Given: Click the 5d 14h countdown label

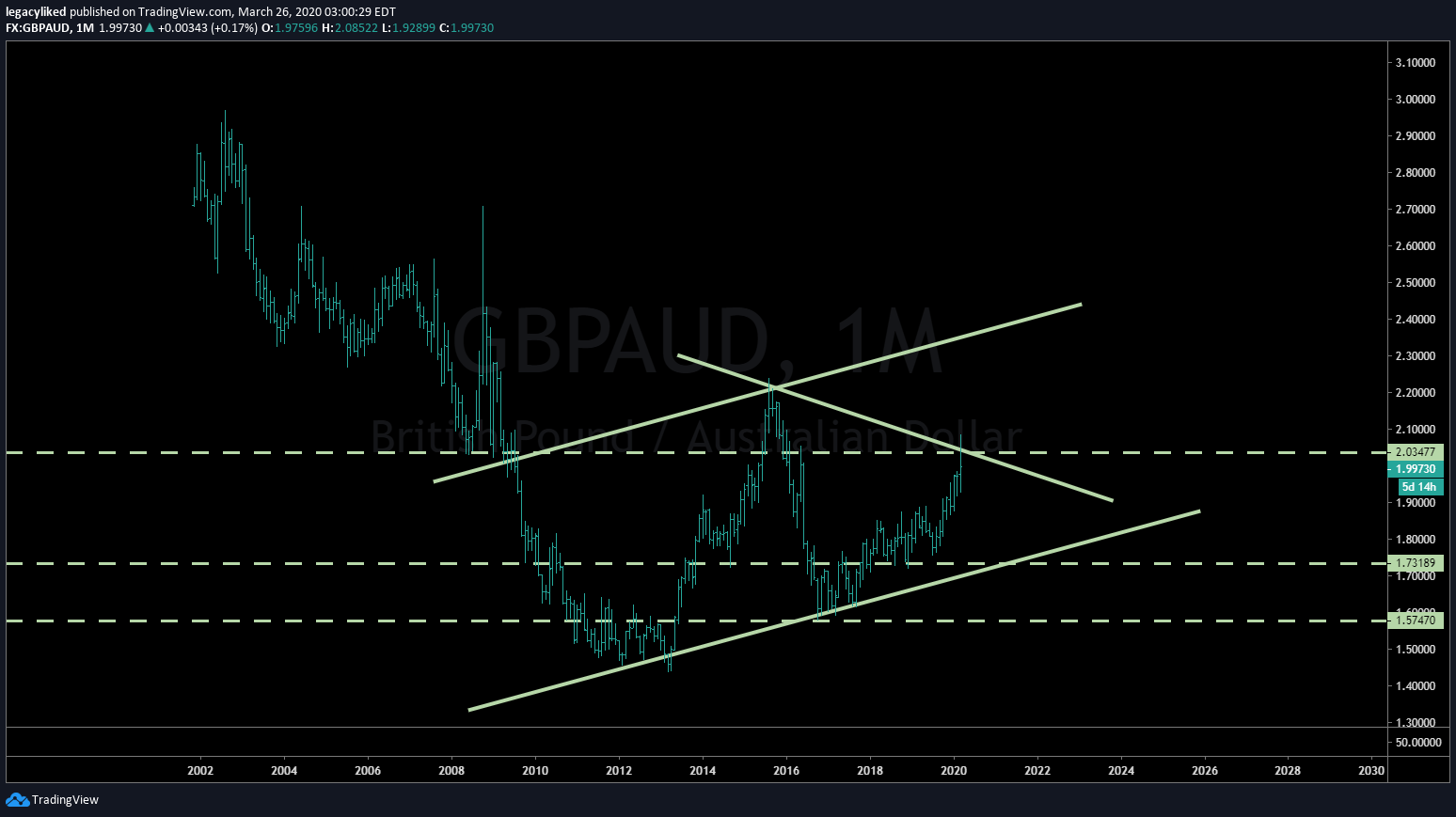Looking at the screenshot, I should [x=1419, y=487].
